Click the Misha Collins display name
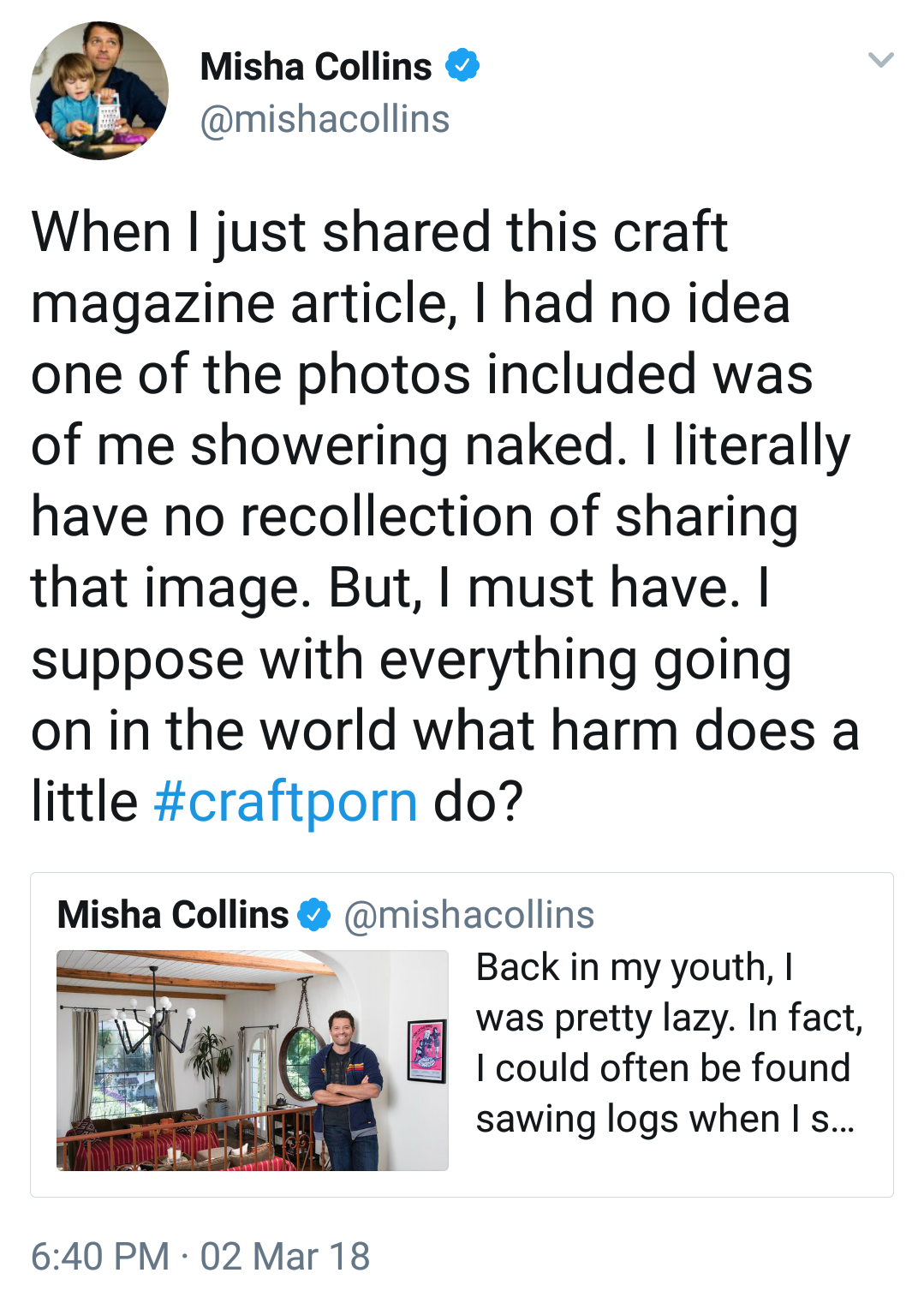This screenshot has width=924, height=1291. [315, 66]
